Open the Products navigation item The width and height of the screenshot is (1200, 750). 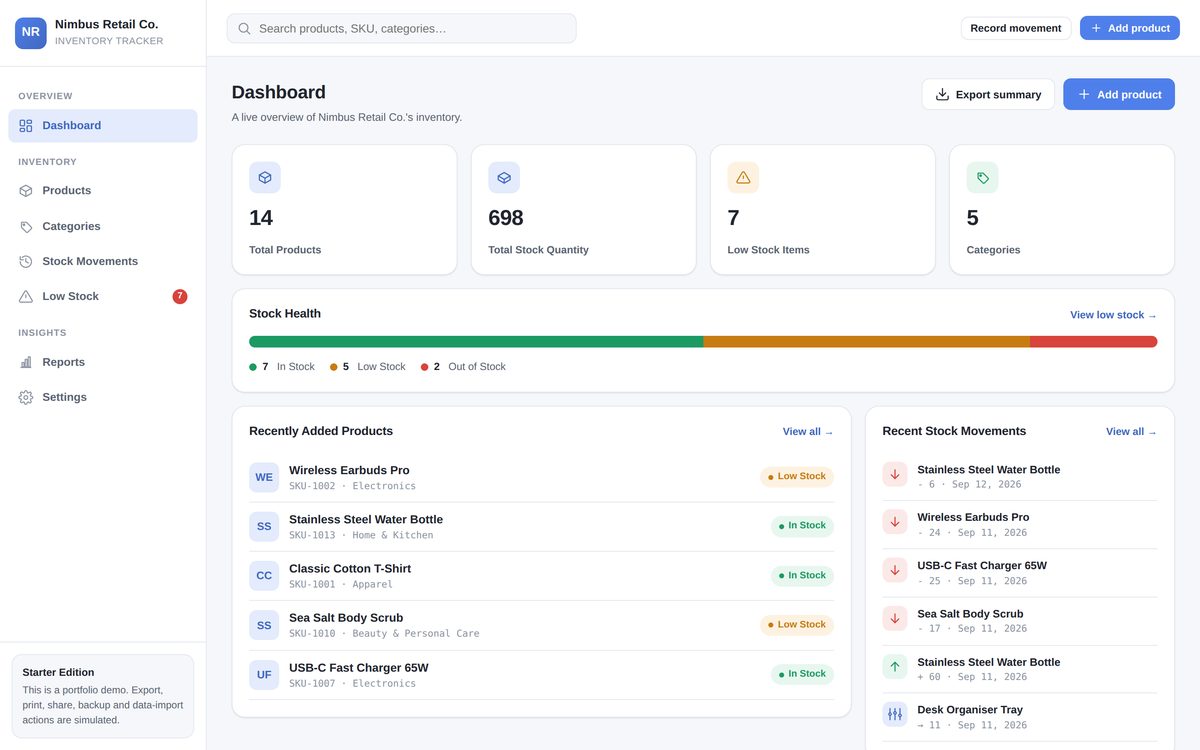click(x=103, y=191)
